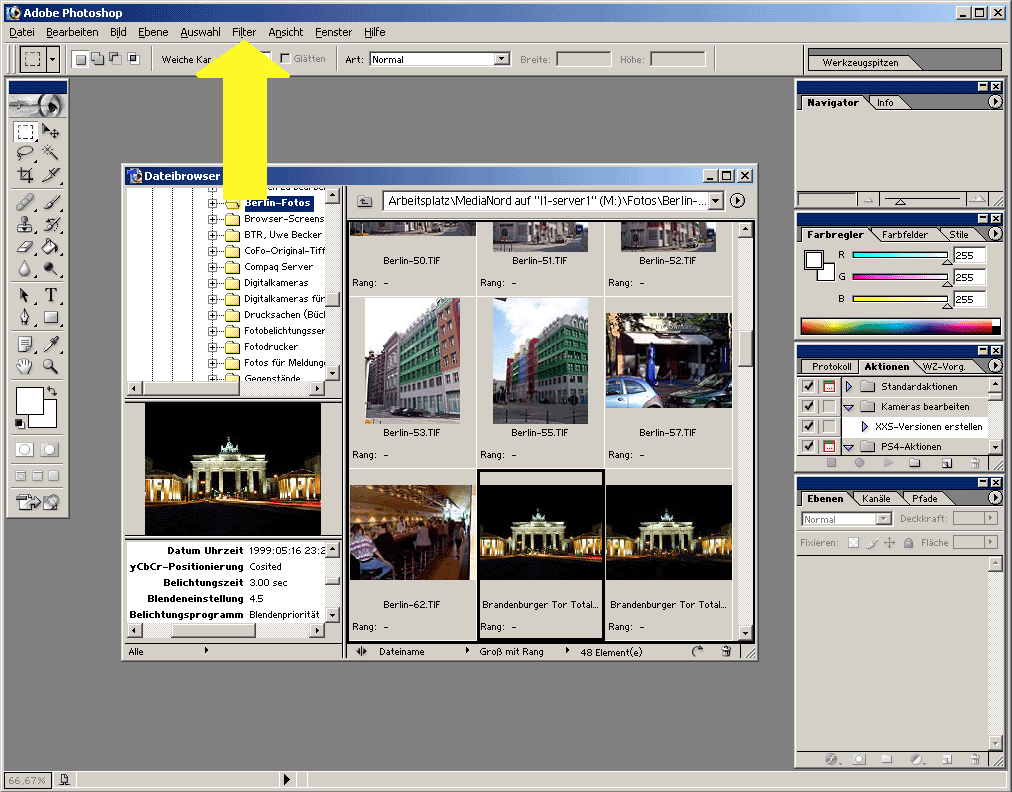Select the Eyedropper tool
Viewport: 1012px width, 792px height.
(x=50, y=344)
